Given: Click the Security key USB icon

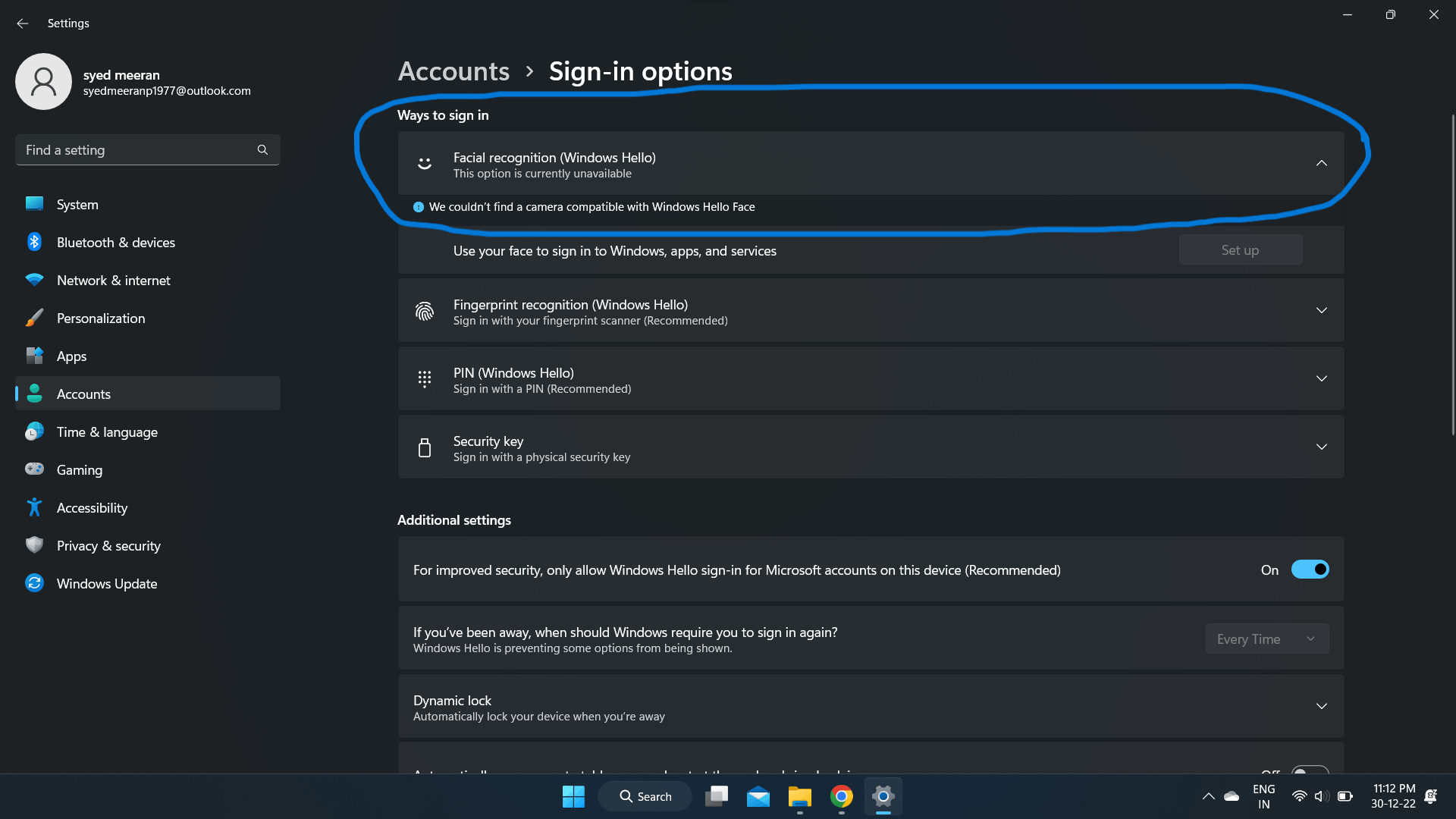Looking at the screenshot, I should click(425, 448).
